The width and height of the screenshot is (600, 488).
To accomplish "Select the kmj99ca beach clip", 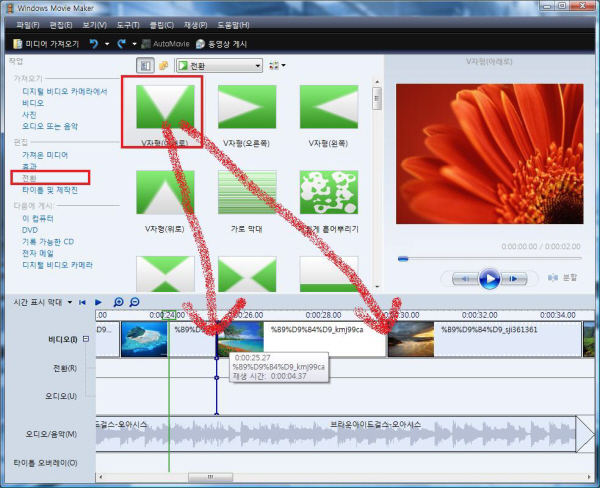I will coord(301,339).
